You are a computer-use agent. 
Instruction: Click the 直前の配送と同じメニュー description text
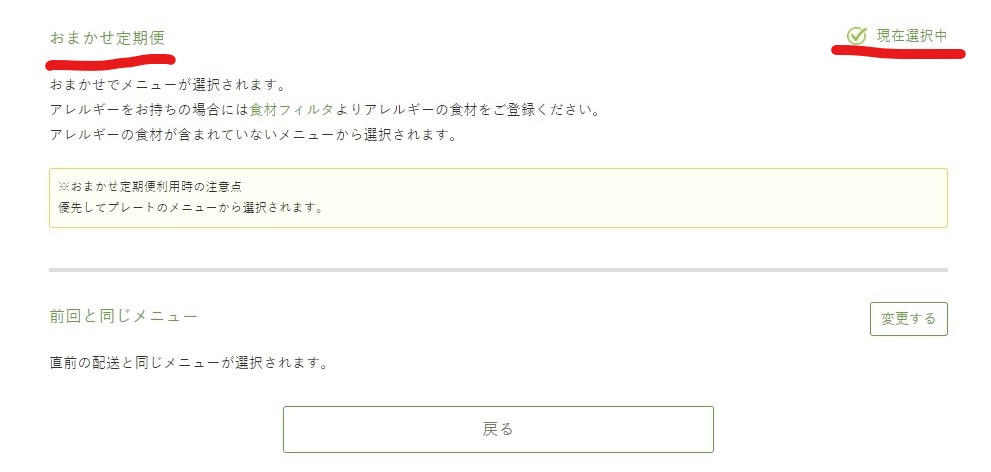(189, 363)
